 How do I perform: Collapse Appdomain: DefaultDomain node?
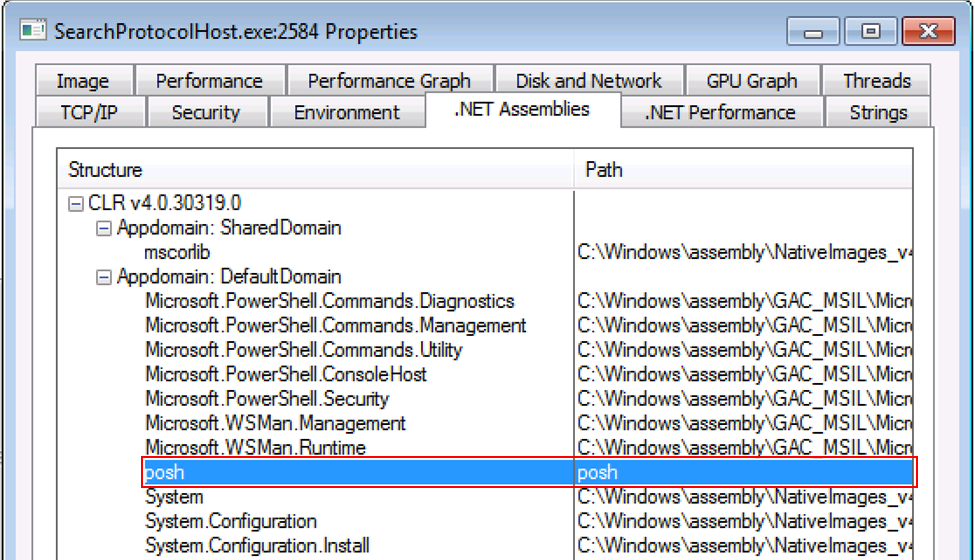(x=103, y=277)
